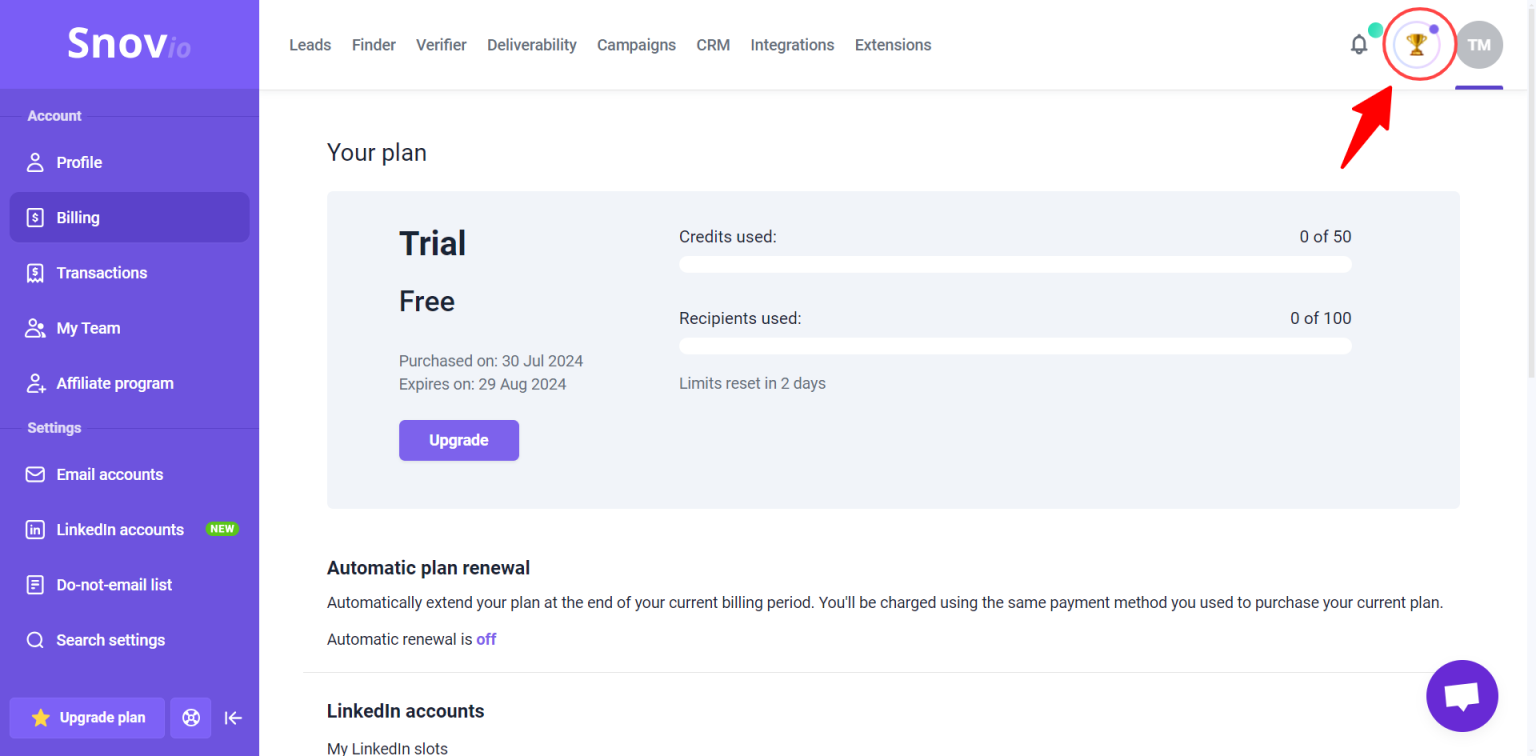Open the Campaigns menu

(x=636, y=45)
